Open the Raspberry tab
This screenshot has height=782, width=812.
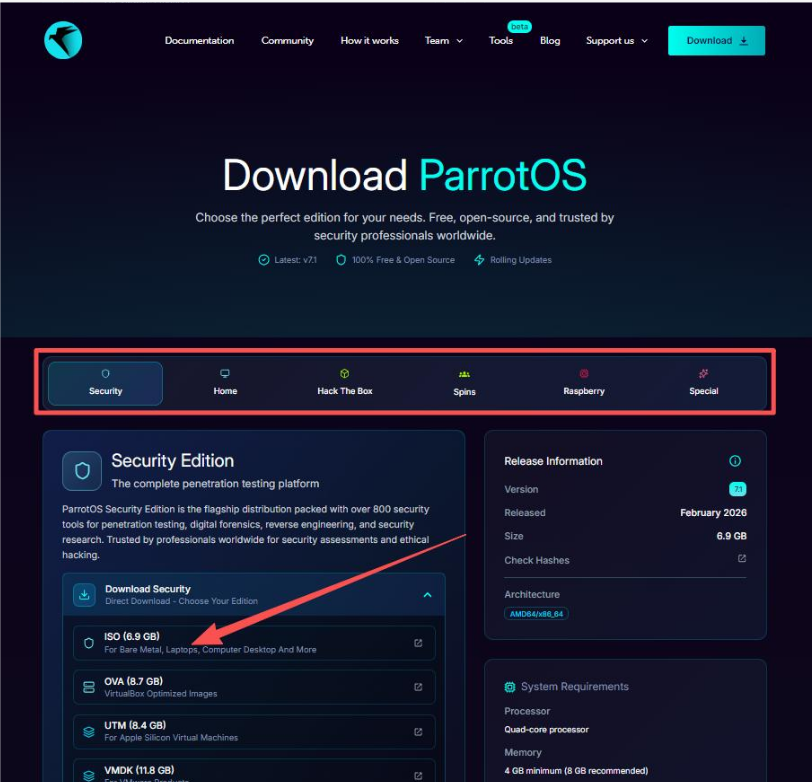(584, 383)
